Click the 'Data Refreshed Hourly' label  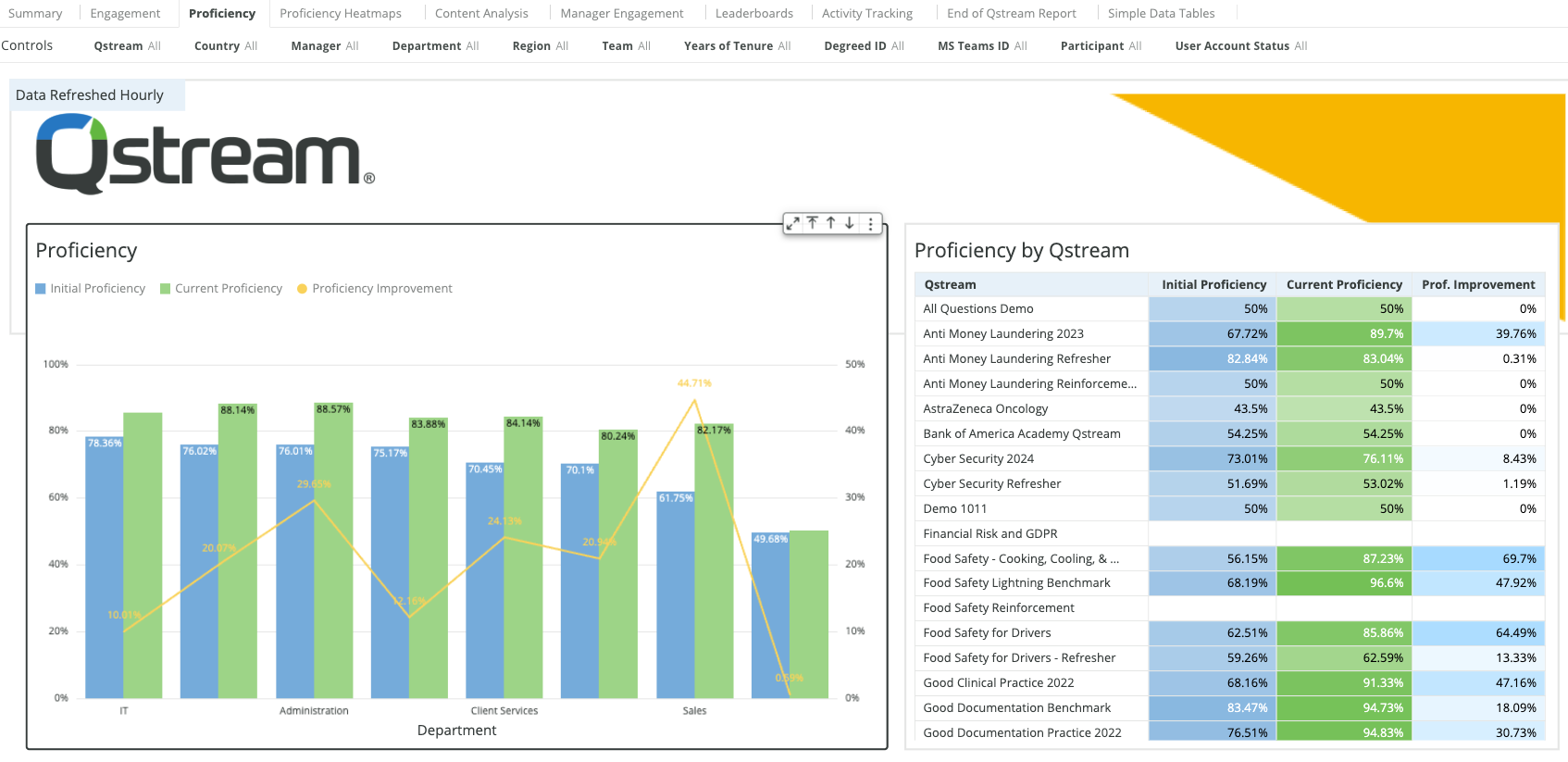[x=90, y=95]
